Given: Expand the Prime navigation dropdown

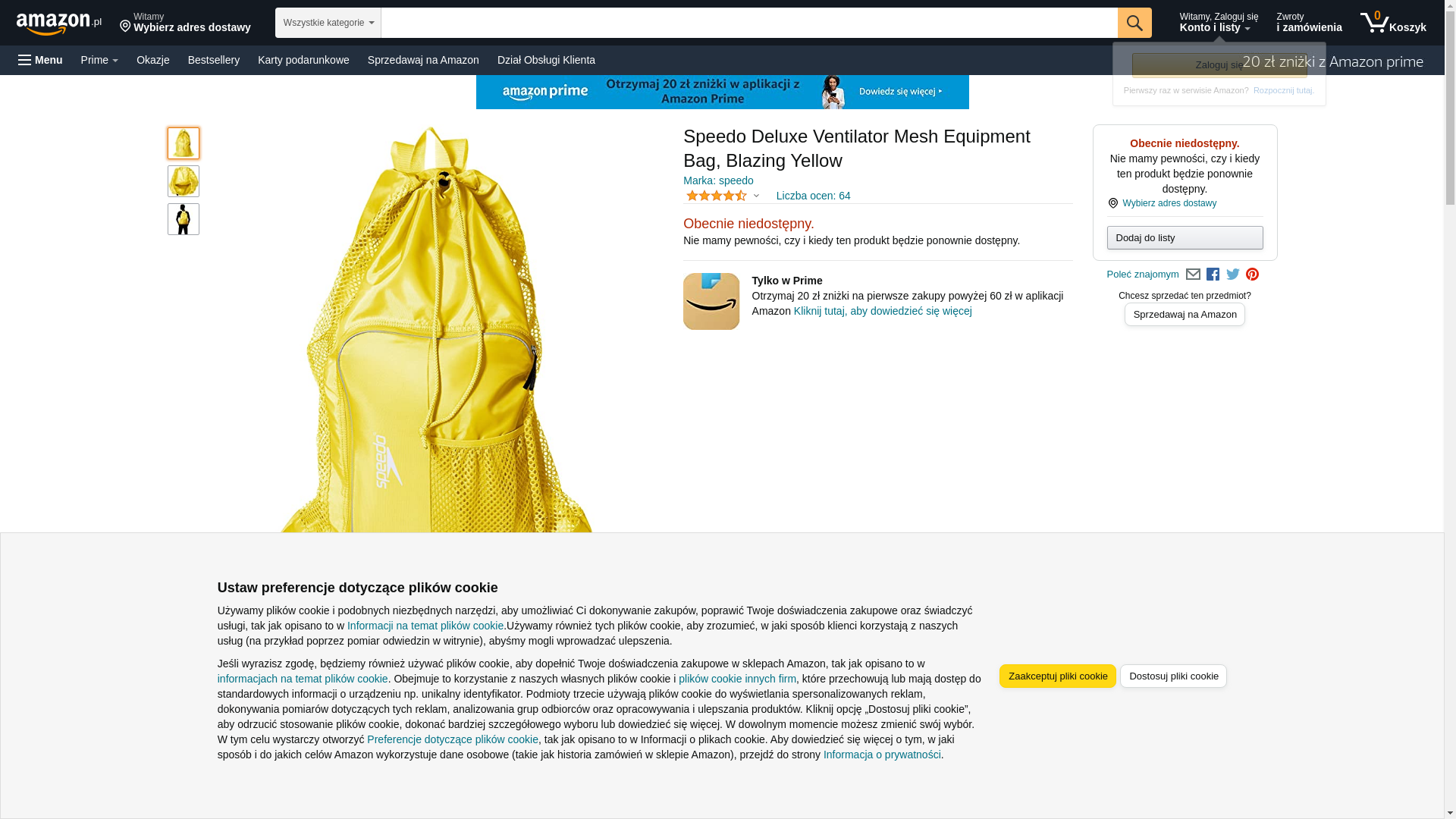Looking at the screenshot, I should [99, 60].
